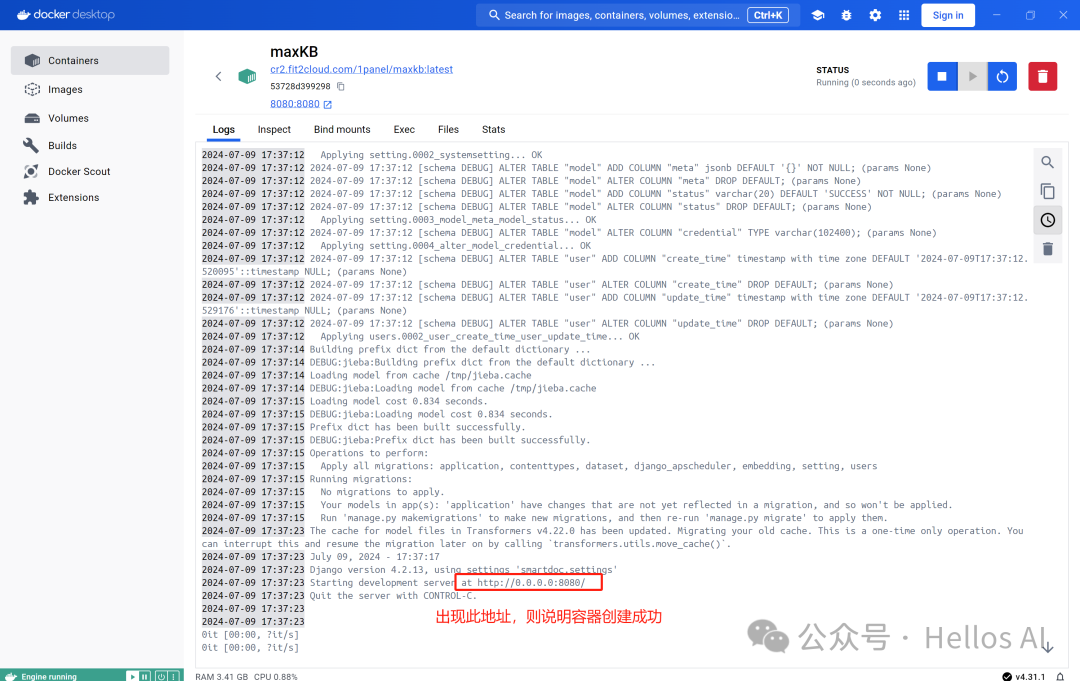Resume engine with play button in status bar

132,676
